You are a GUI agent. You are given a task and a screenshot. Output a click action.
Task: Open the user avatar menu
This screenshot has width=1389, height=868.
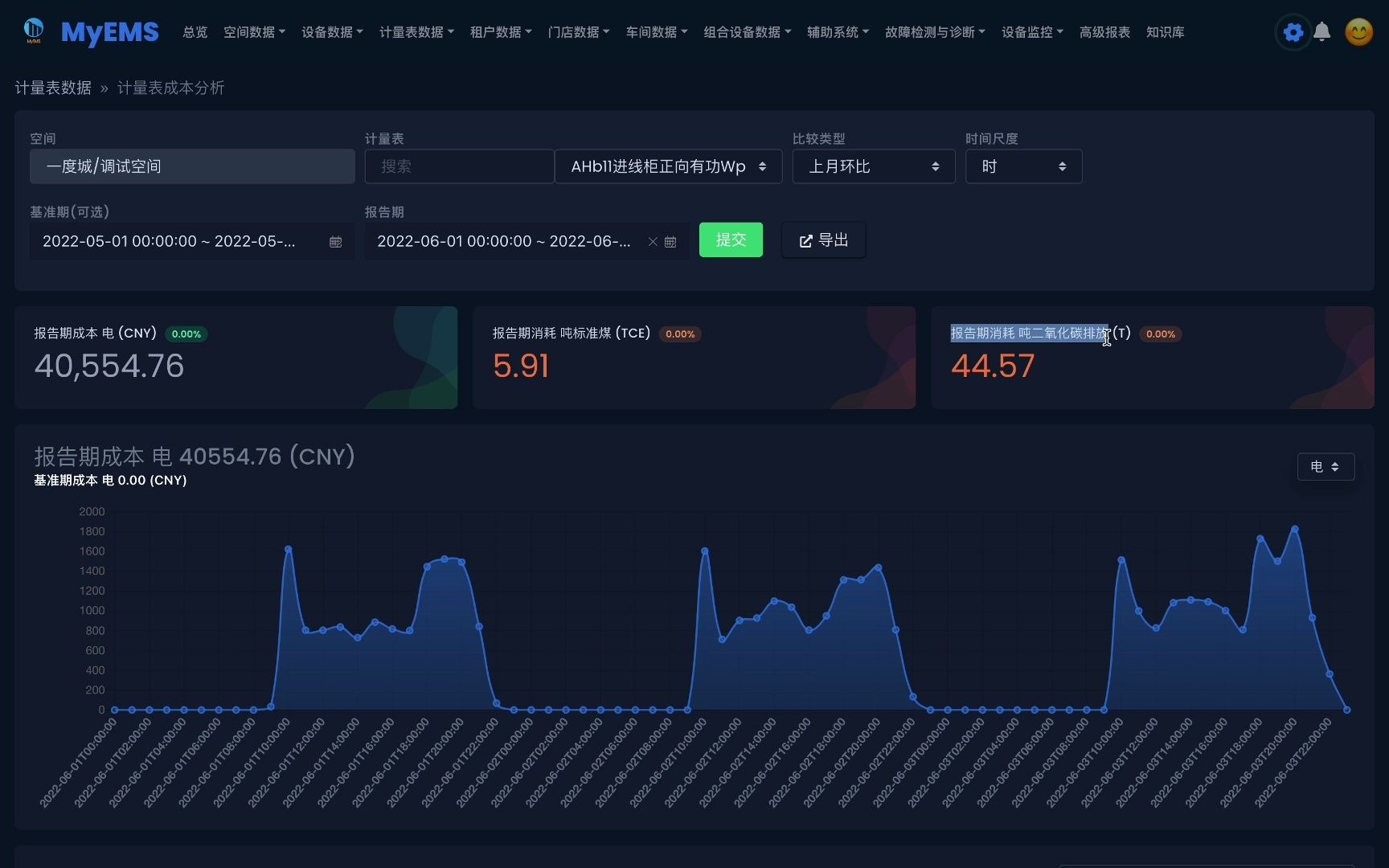[1358, 32]
